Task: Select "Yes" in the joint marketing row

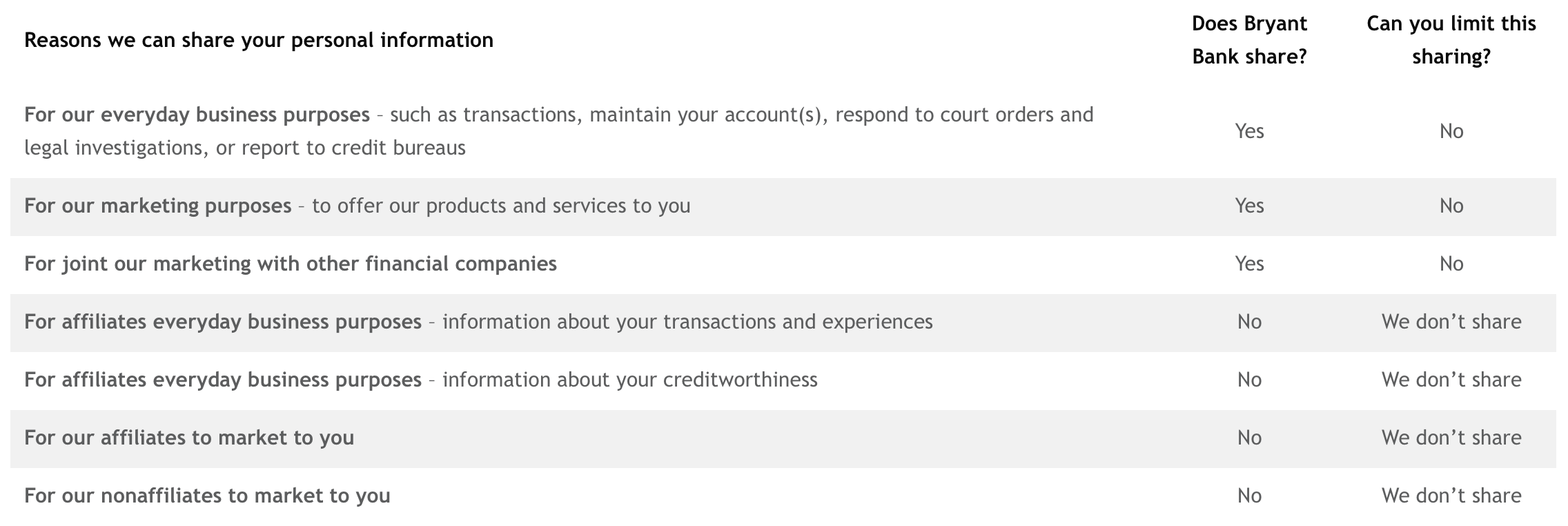Action: 1249,264
